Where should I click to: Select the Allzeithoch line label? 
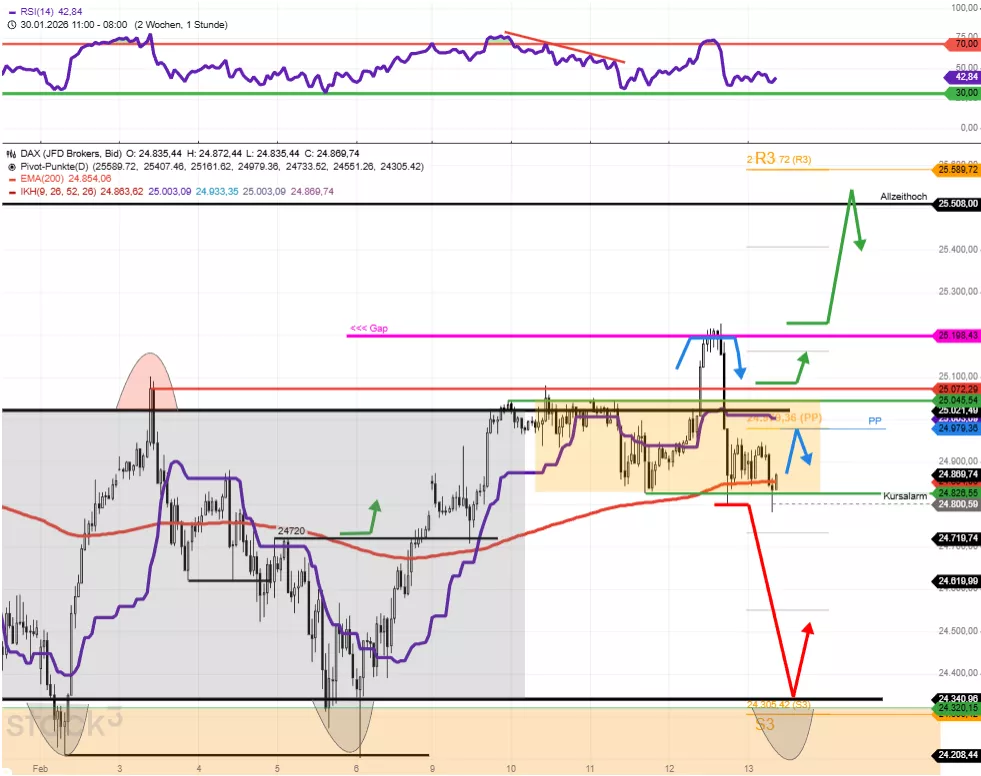click(902, 196)
